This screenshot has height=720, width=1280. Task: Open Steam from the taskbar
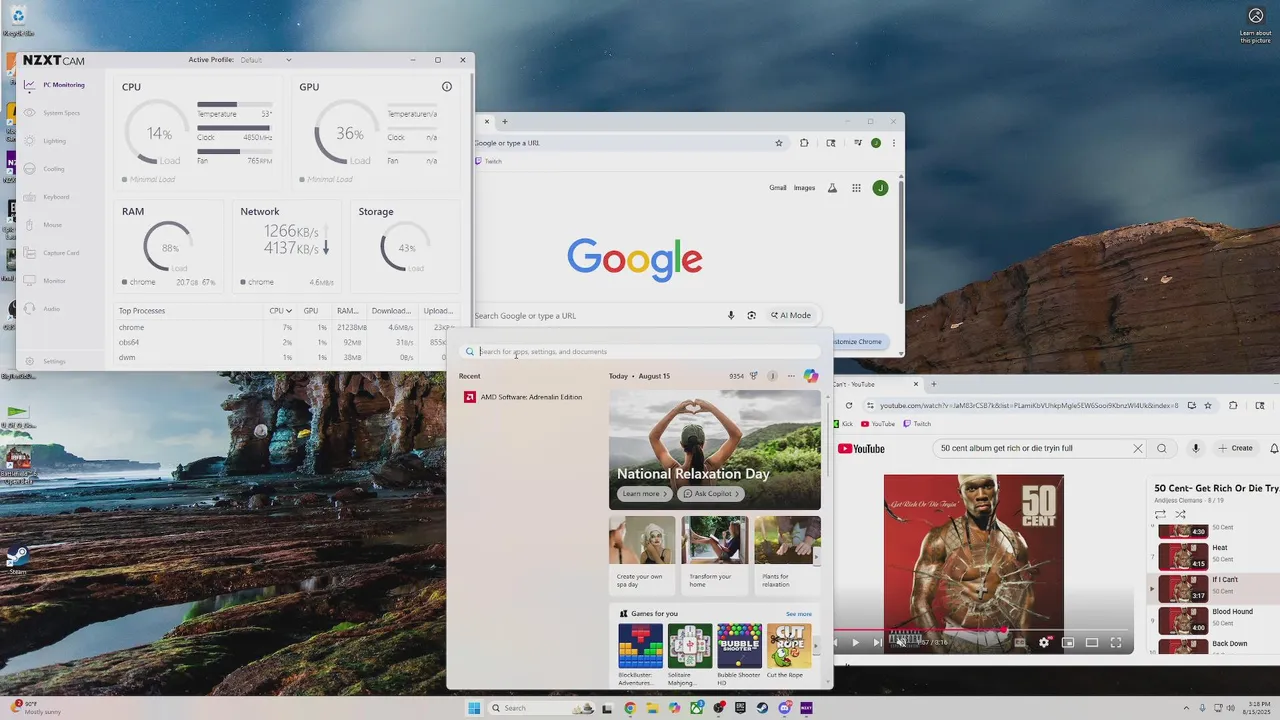[762, 708]
